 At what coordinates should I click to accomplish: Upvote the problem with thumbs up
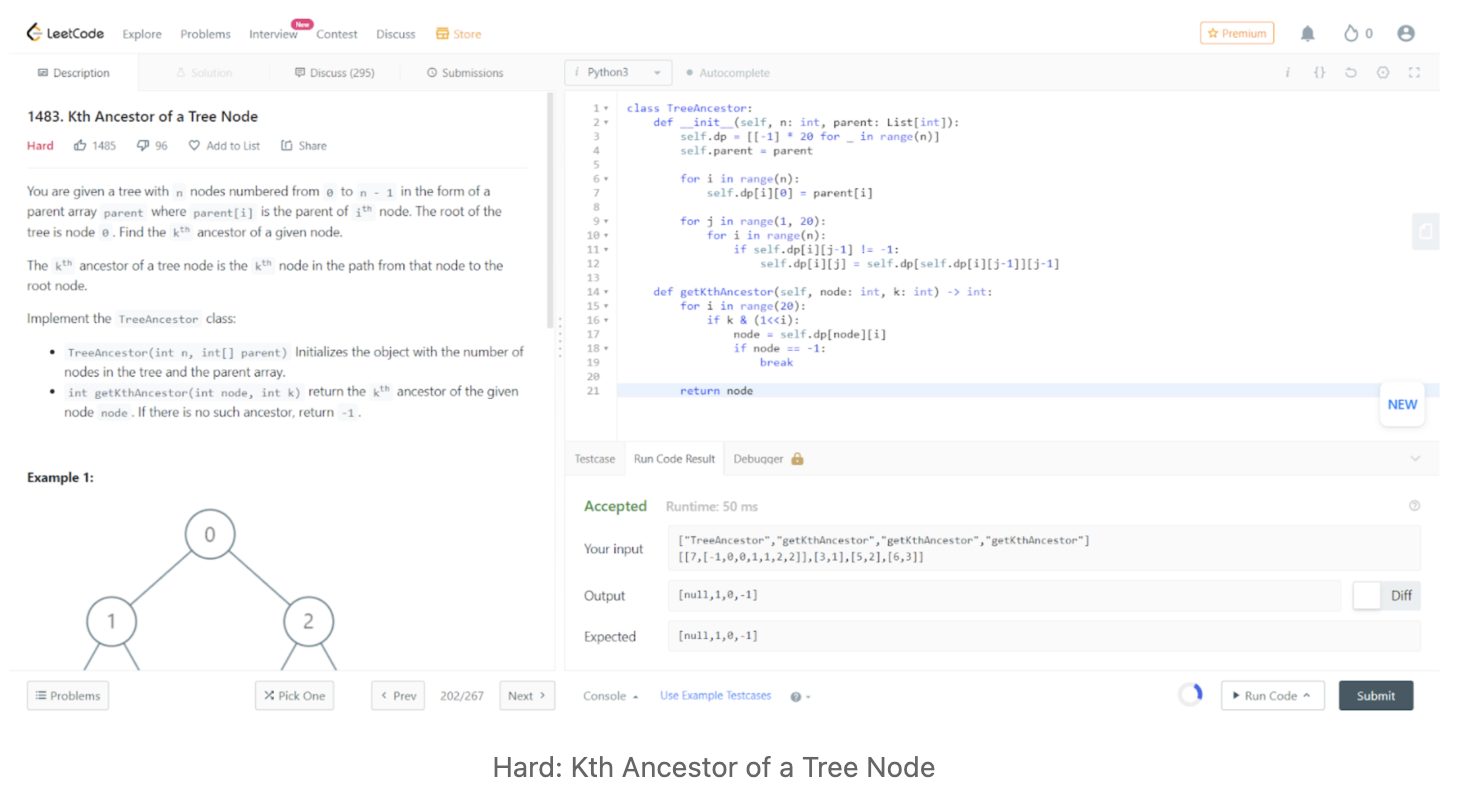(x=80, y=146)
